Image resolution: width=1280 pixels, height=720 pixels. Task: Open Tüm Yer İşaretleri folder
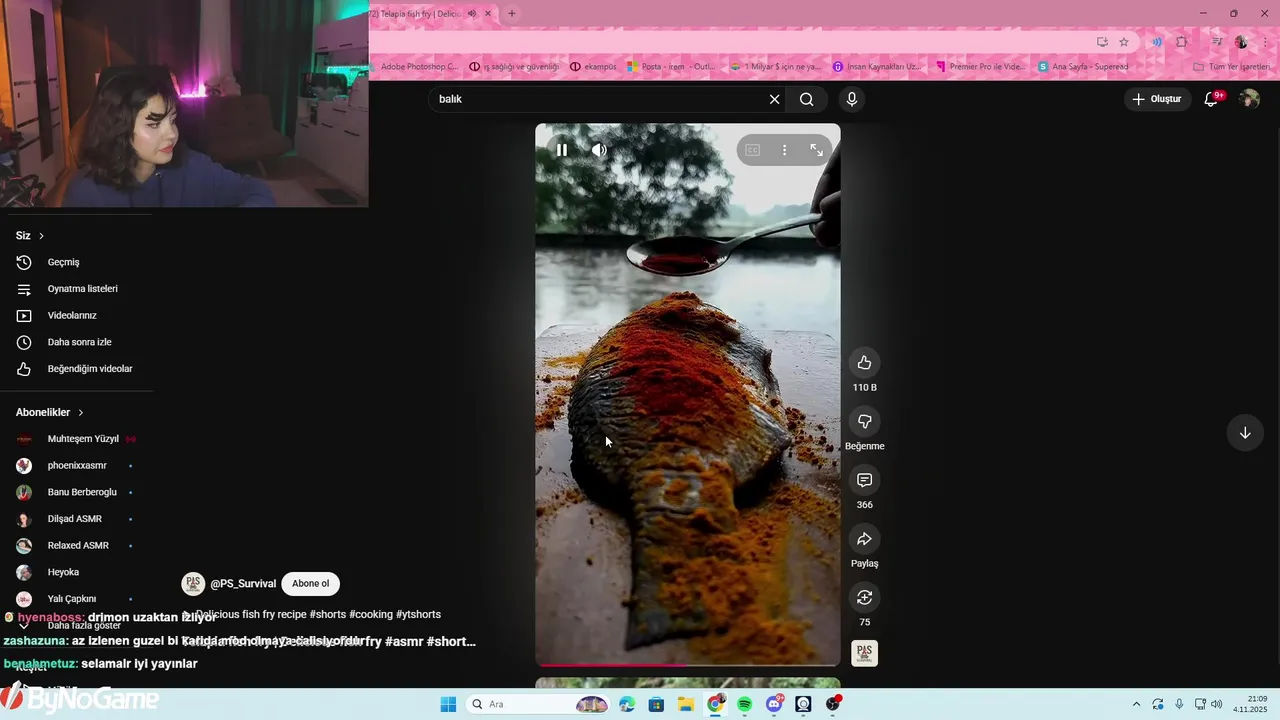point(1232,67)
